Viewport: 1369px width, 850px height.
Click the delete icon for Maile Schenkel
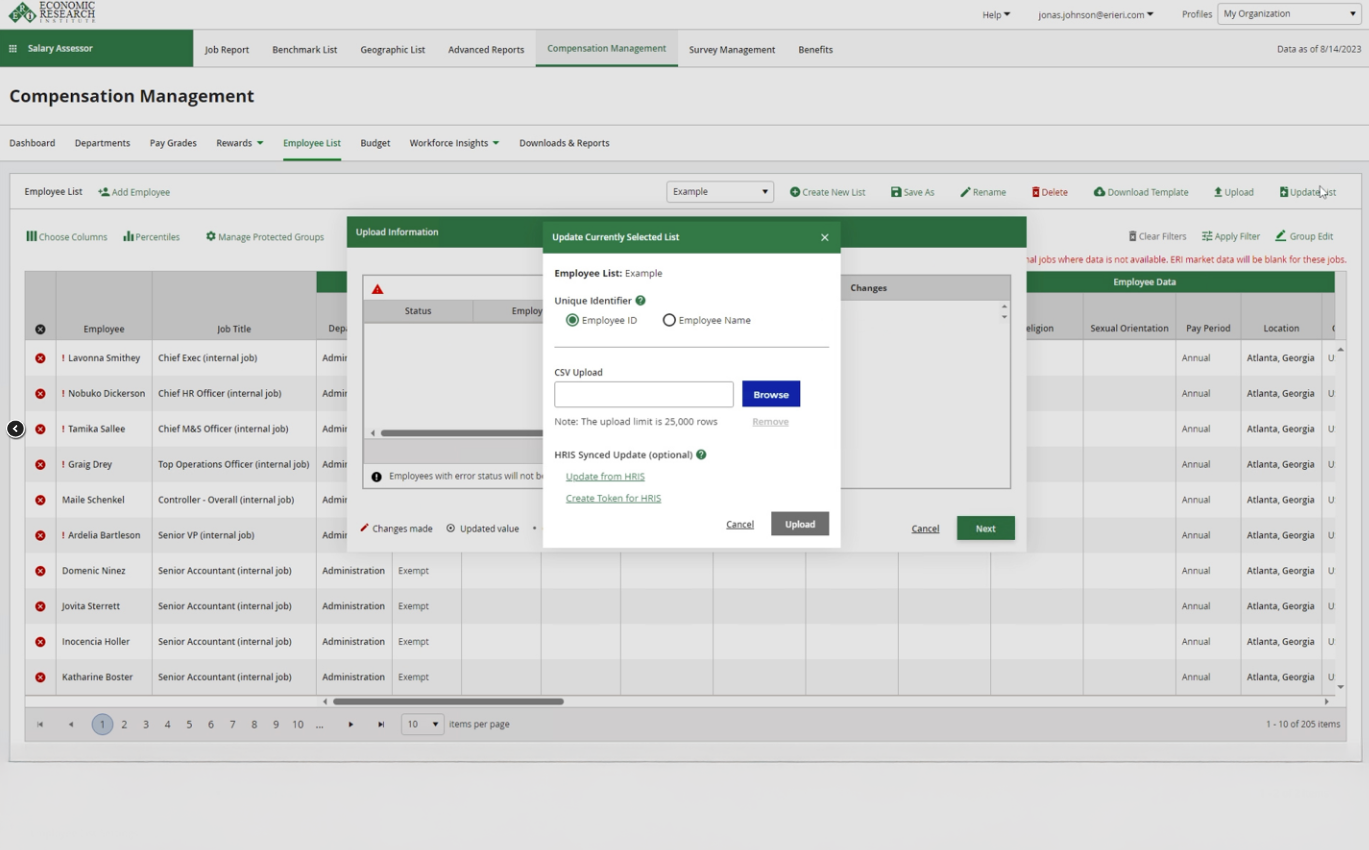(x=40, y=500)
